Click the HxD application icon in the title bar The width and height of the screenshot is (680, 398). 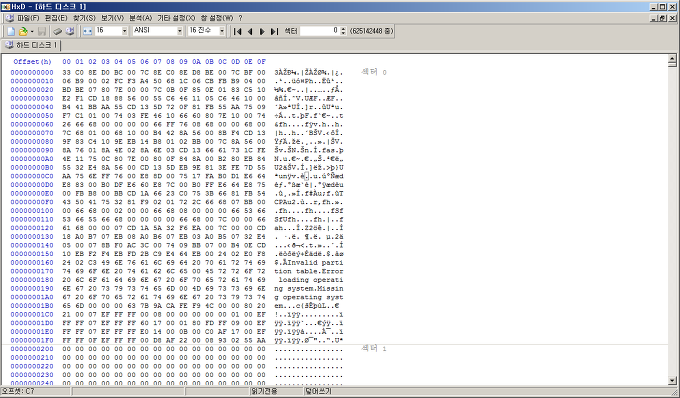tap(5, 7)
